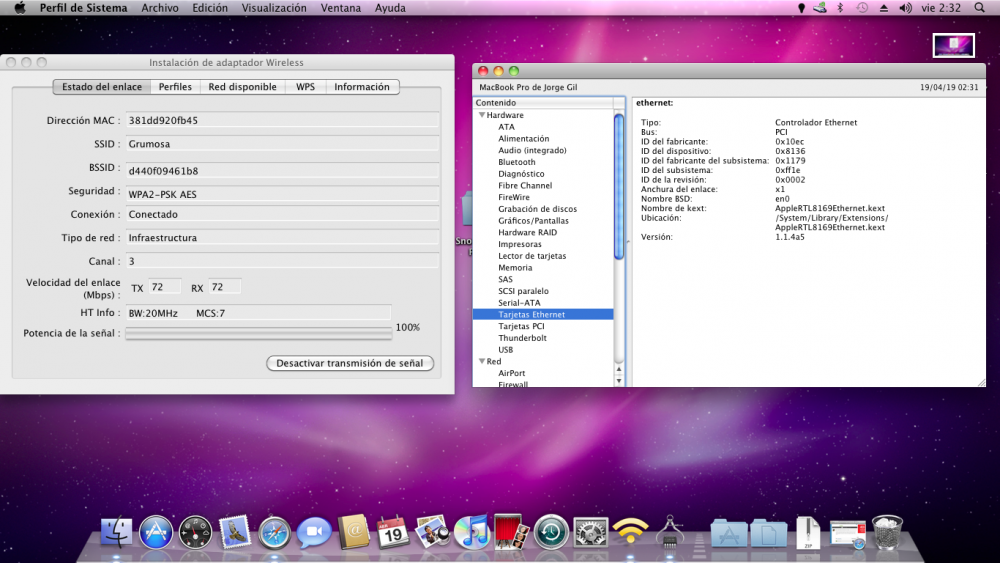Select Thunderbolt in Hardware list
This screenshot has width=1000, height=563.
pyautogui.click(x=522, y=338)
